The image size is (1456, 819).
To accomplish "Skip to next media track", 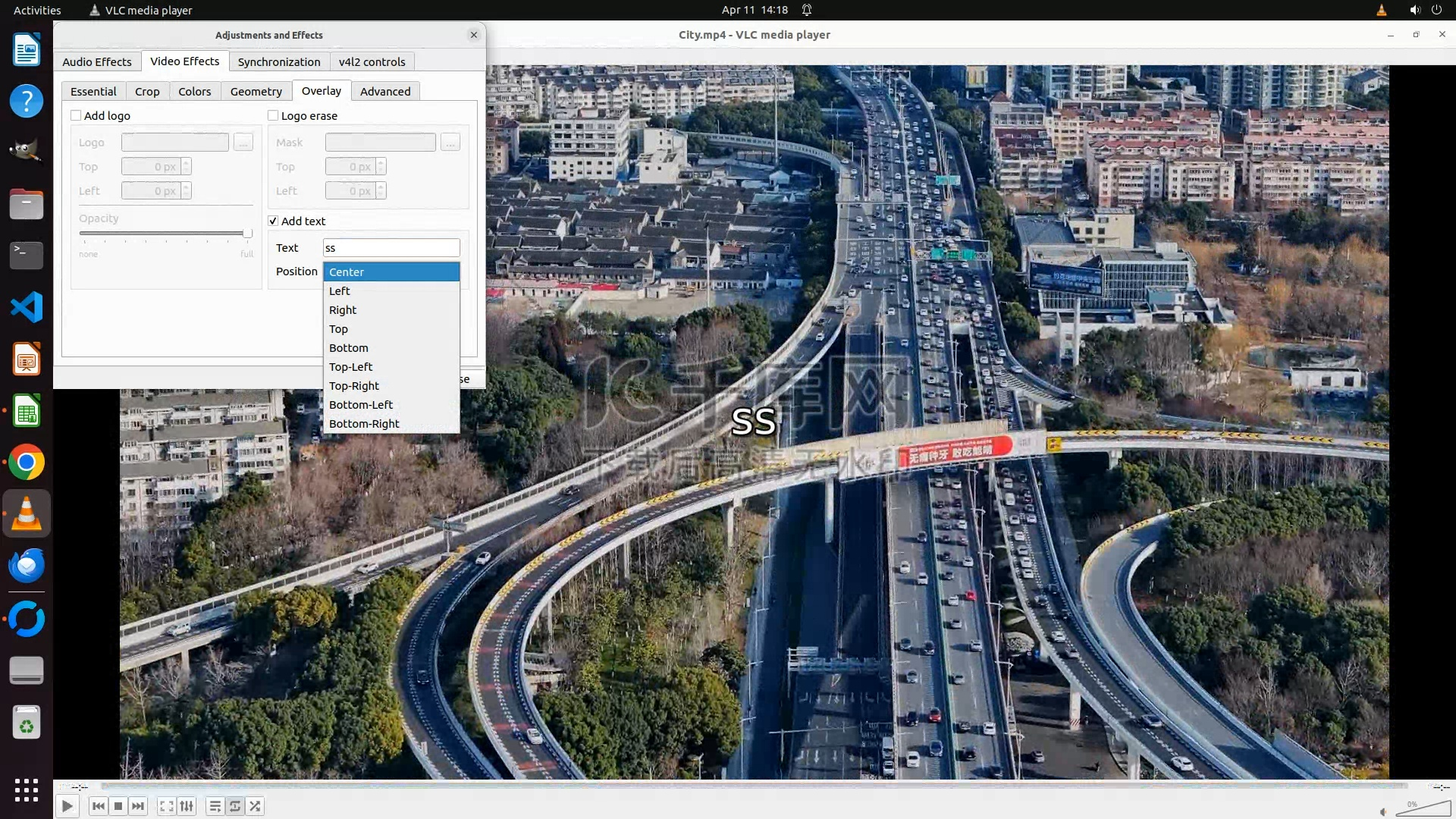I will tap(138, 806).
